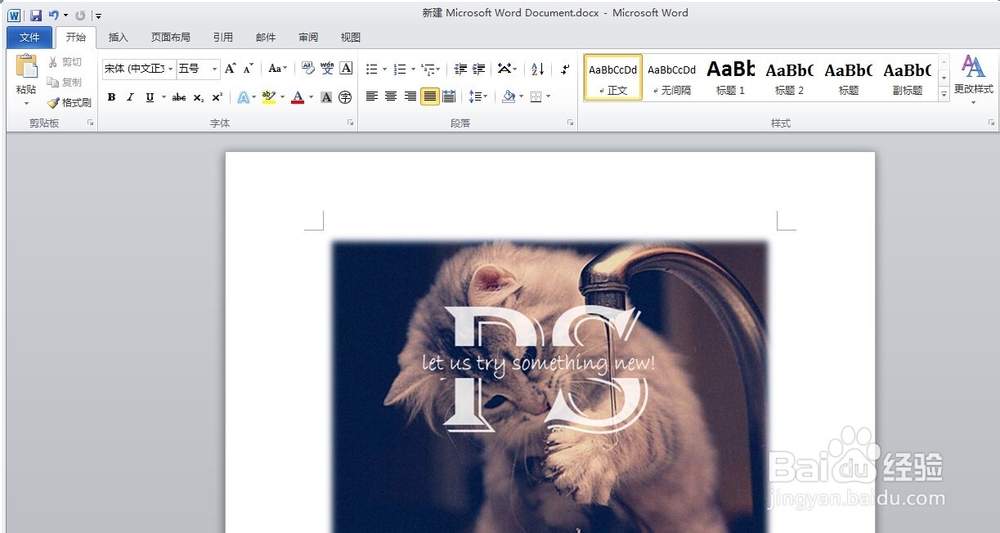Viewport: 1000px width, 533px height.
Task: Insert Enclosed Character symbol
Action: click(x=345, y=98)
